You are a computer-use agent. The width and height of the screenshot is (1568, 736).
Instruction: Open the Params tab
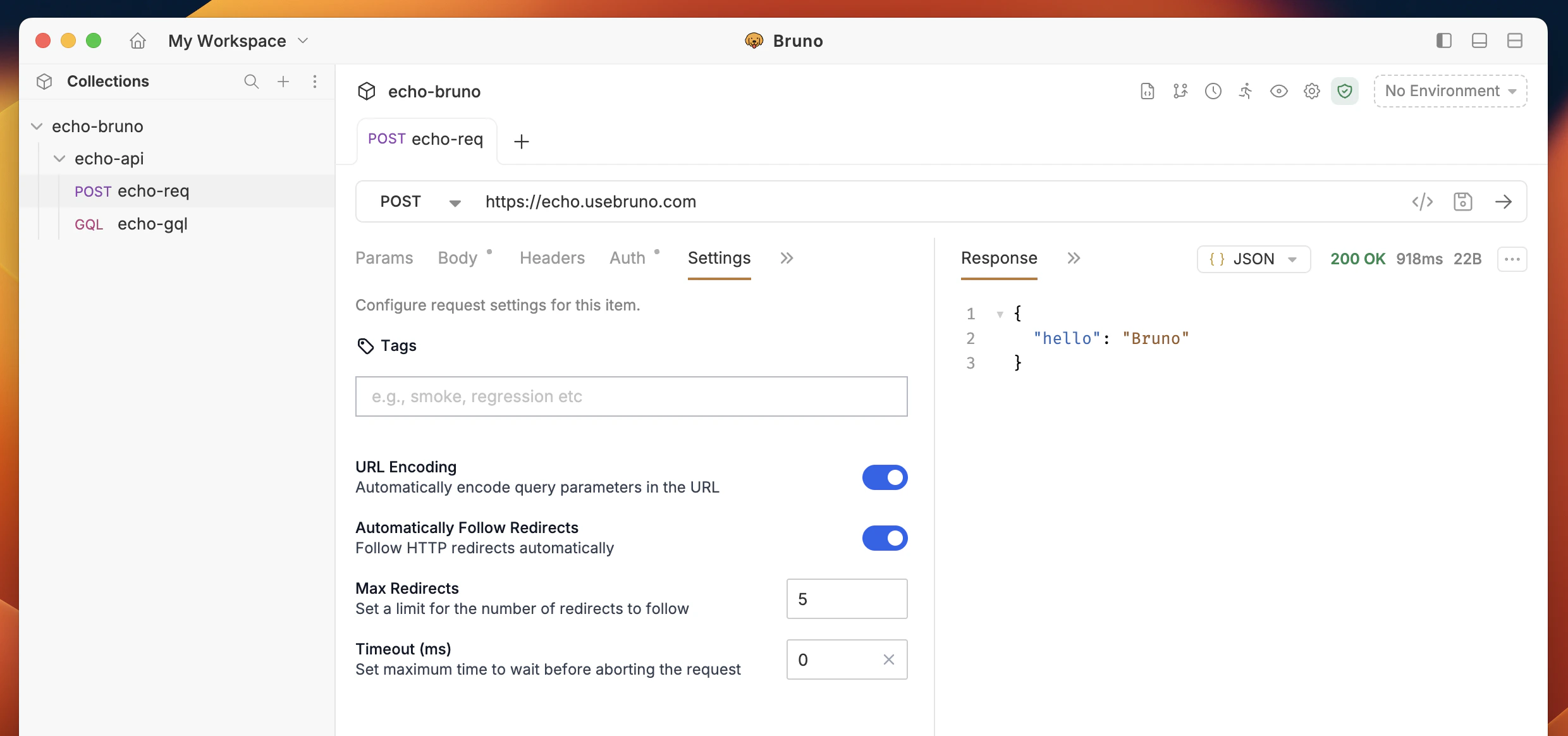tap(384, 257)
